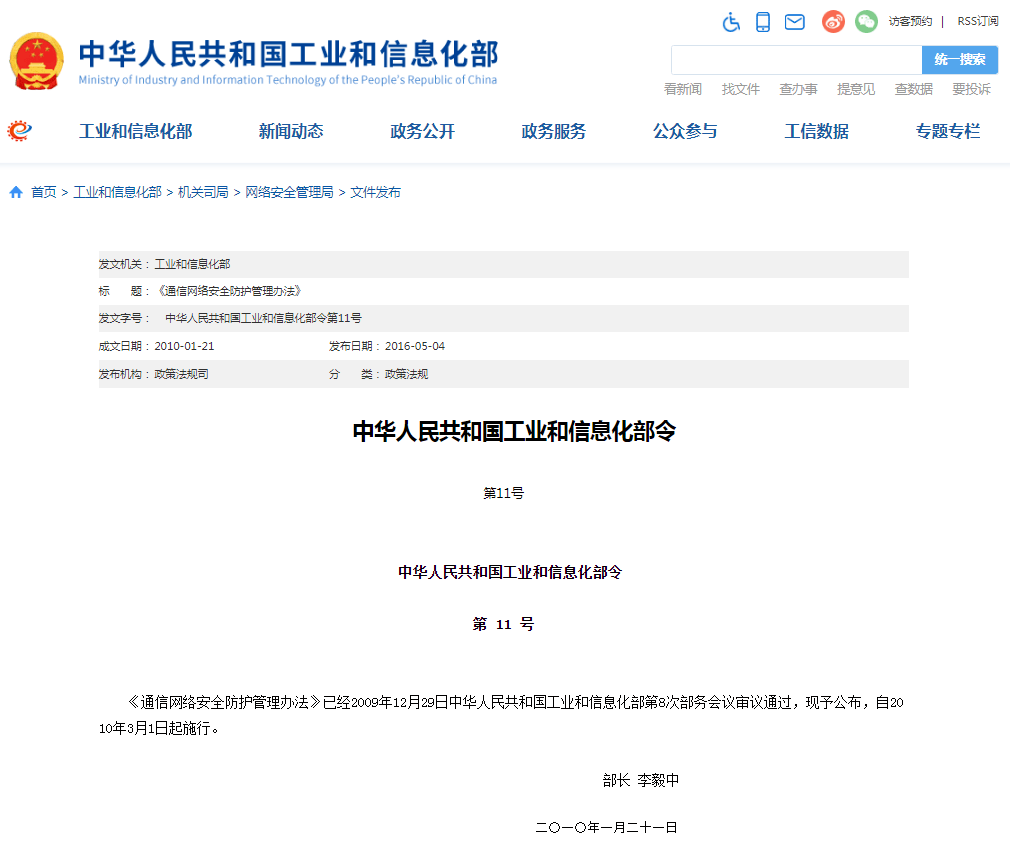1010x841 pixels.
Task: Click the 统一搜索 search button
Action: click(x=959, y=60)
